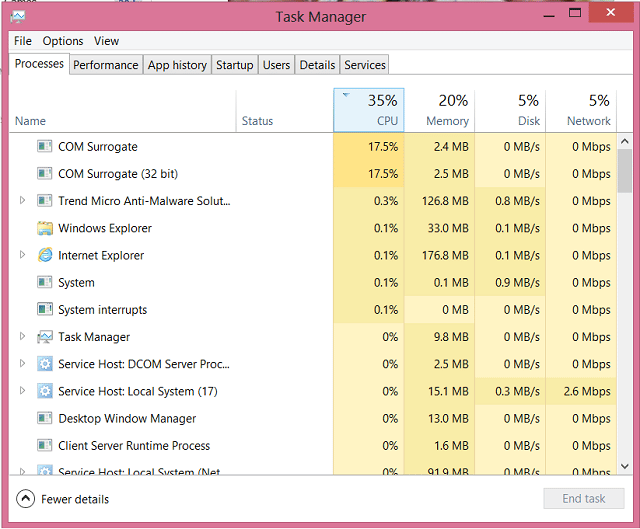
Task: Close the Task Manager window
Action: 611,13
